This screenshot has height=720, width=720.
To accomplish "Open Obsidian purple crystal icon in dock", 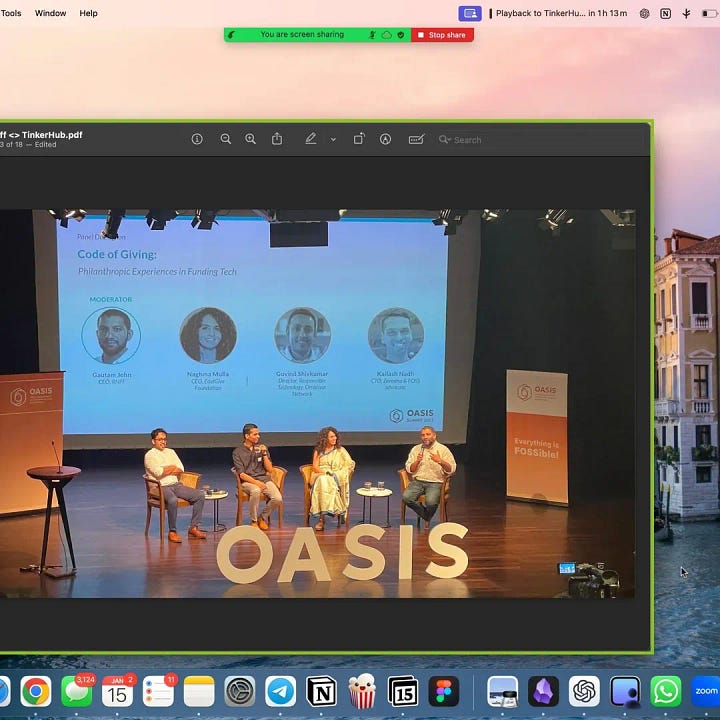I will point(544,691).
